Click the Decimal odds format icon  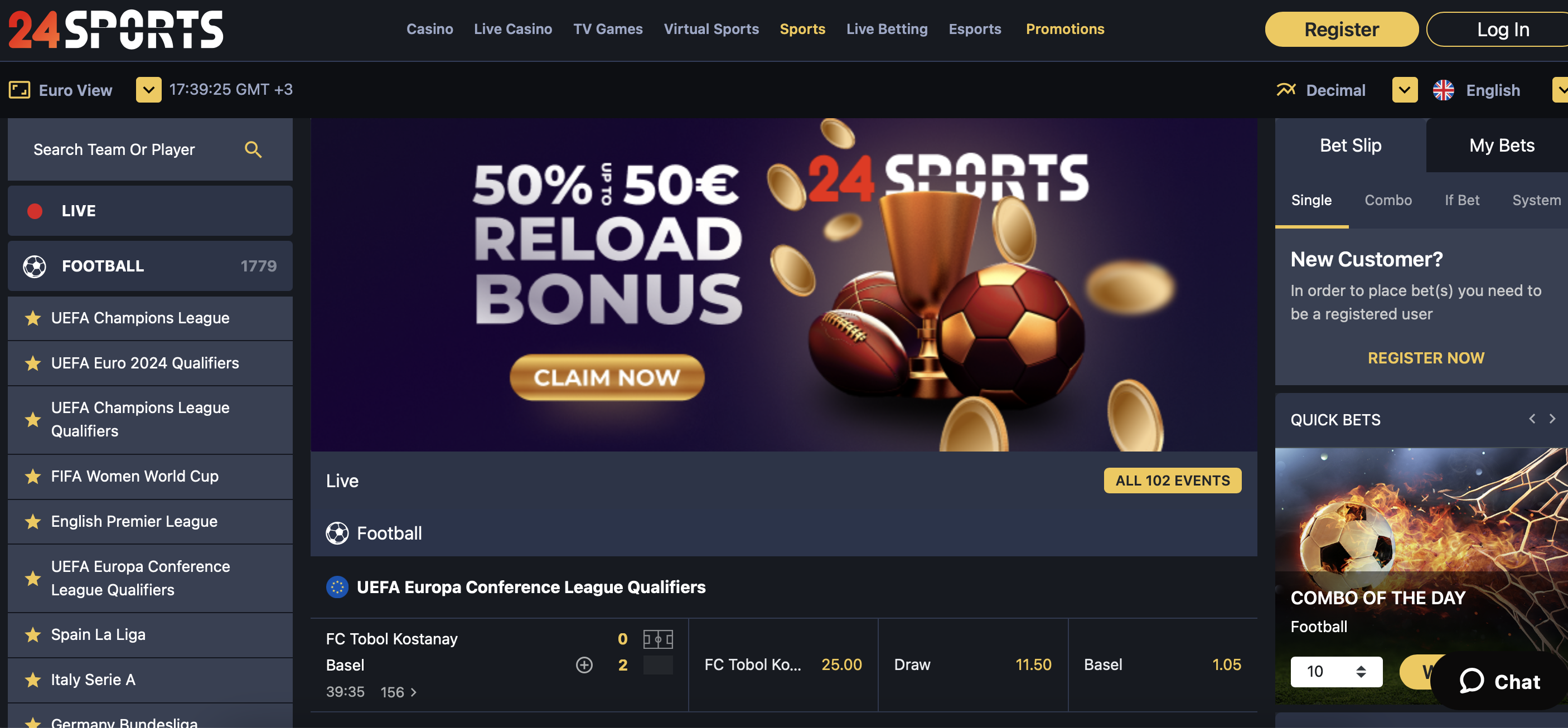pos(1286,90)
